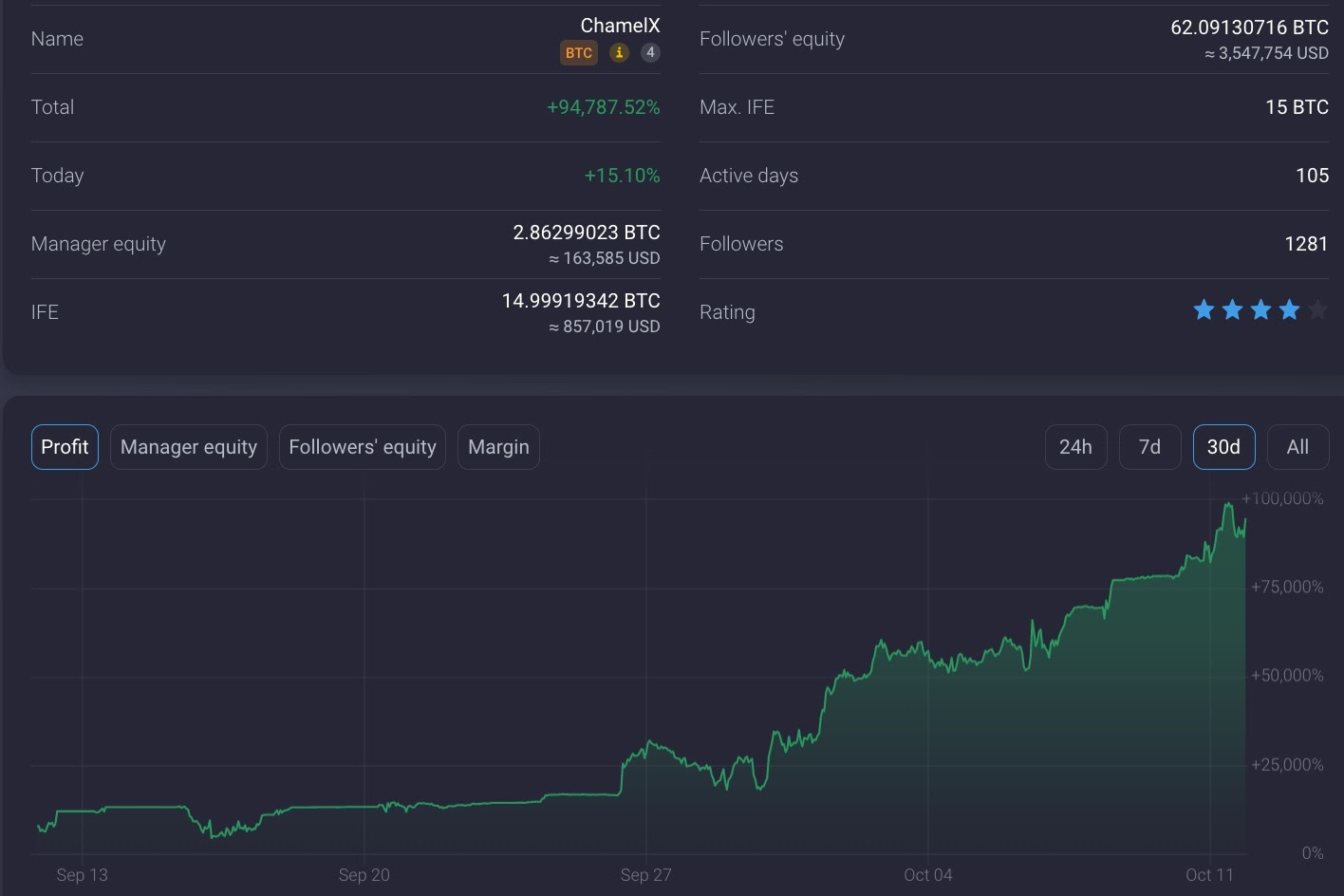Switch to the Manager equity chart tab

coord(189,447)
